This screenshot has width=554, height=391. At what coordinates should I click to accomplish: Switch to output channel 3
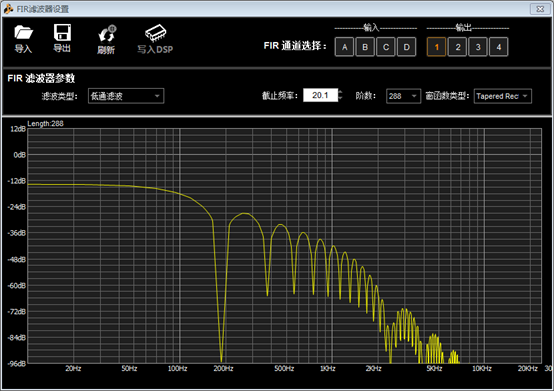(x=478, y=47)
